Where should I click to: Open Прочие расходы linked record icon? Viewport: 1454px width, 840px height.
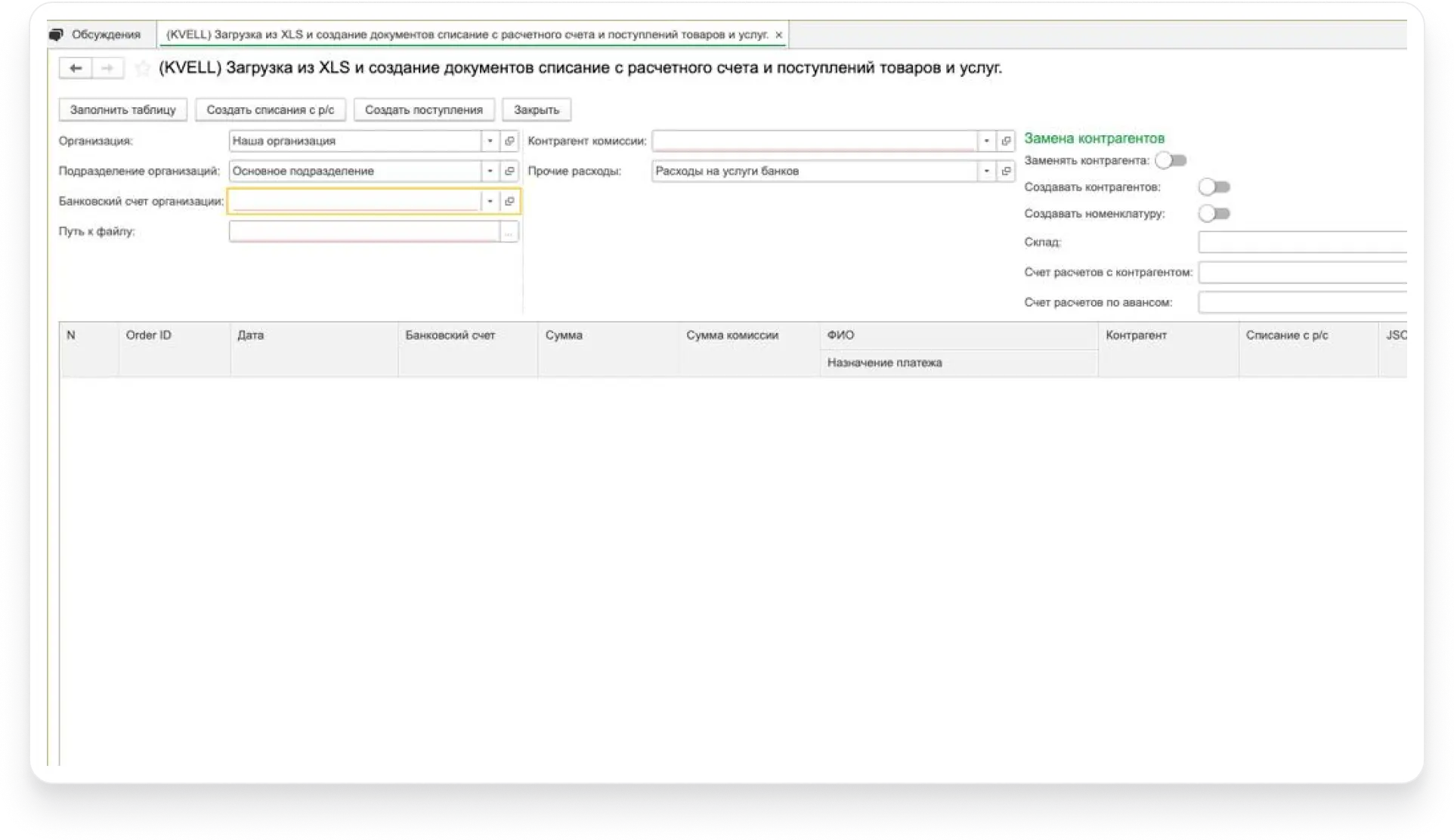1006,171
